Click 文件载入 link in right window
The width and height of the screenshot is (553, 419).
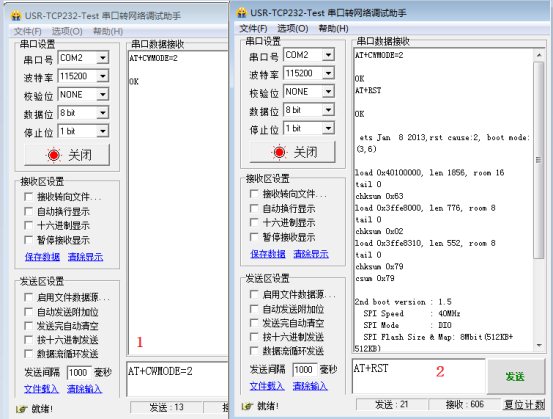[x=267, y=386]
